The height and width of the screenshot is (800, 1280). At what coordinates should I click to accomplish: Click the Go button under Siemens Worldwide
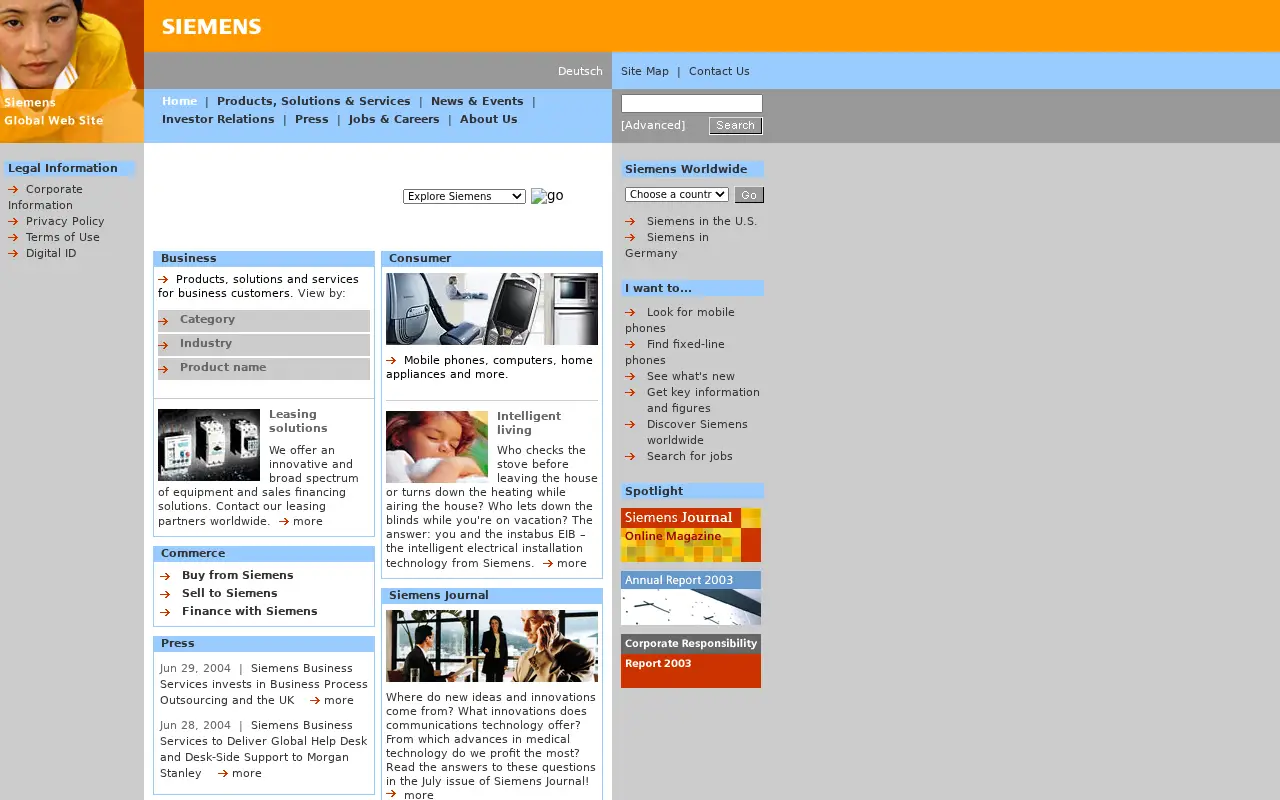[x=749, y=195]
